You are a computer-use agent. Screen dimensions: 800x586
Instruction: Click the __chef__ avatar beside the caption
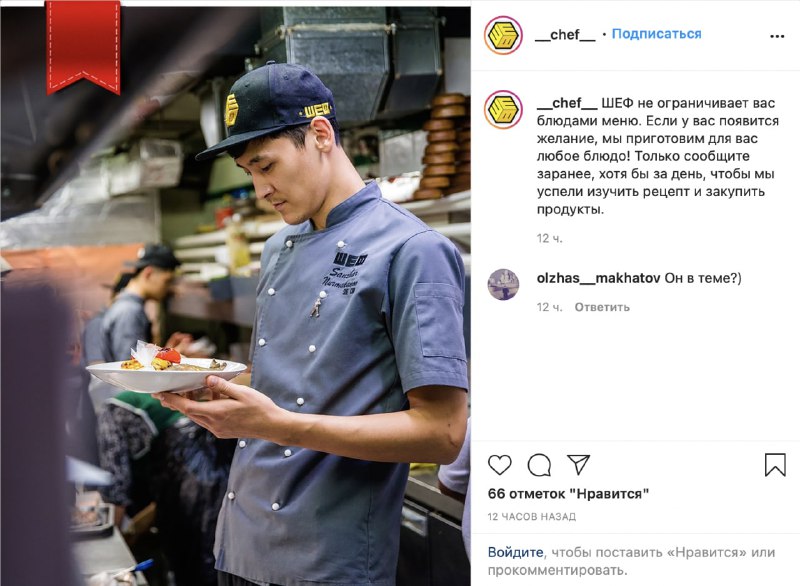pyautogui.click(x=503, y=109)
